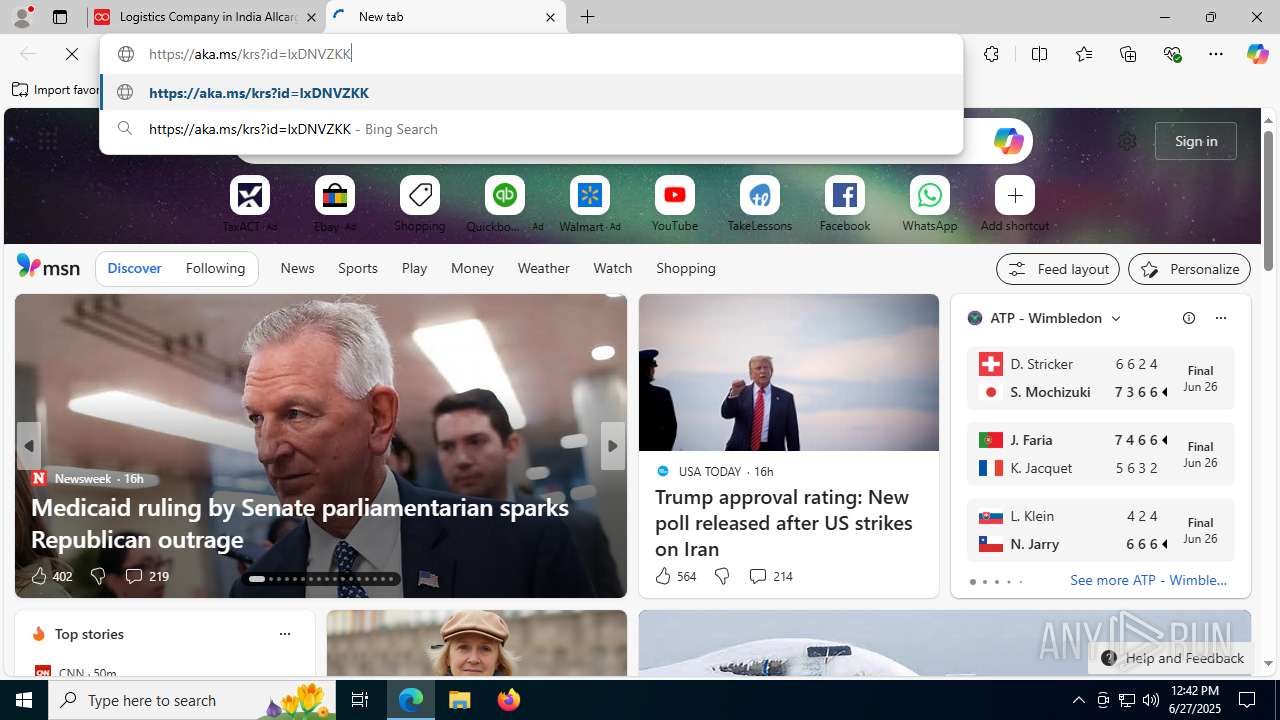This screenshot has height=720, width=1280.
Task: Open Favorites star icon
Action: click(x=1084, y=54)
